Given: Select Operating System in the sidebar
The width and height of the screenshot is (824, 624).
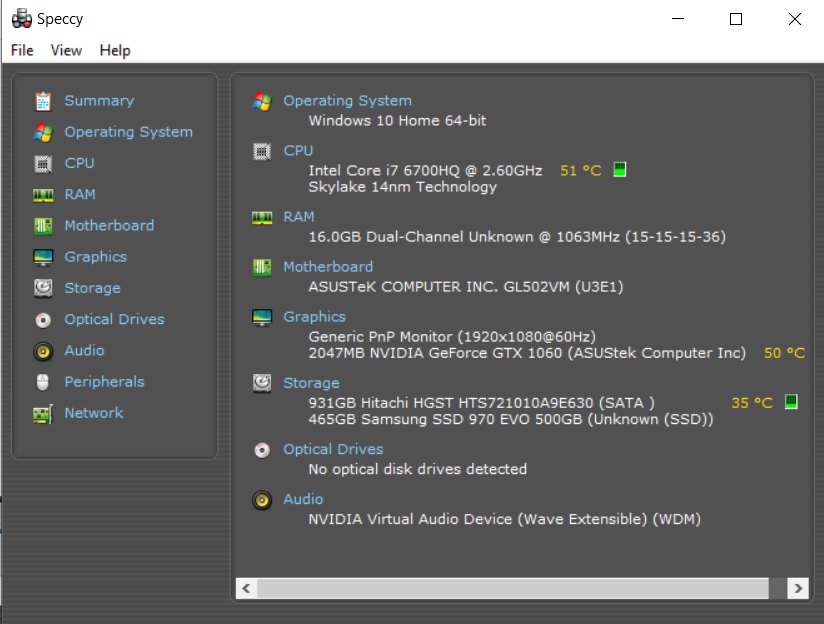Looking at the screenshot, I should click(128, 132).
